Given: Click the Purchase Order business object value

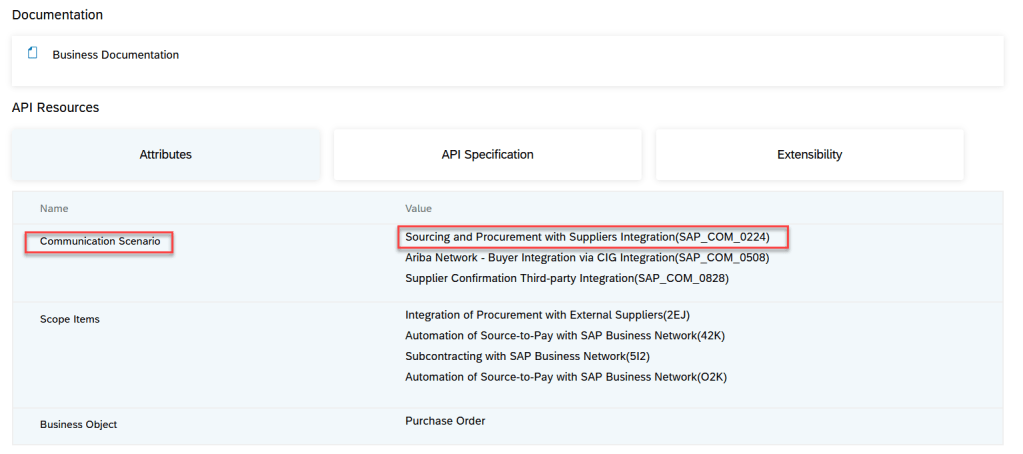Looking at the screenshot, I should click(x=445, y=421).
